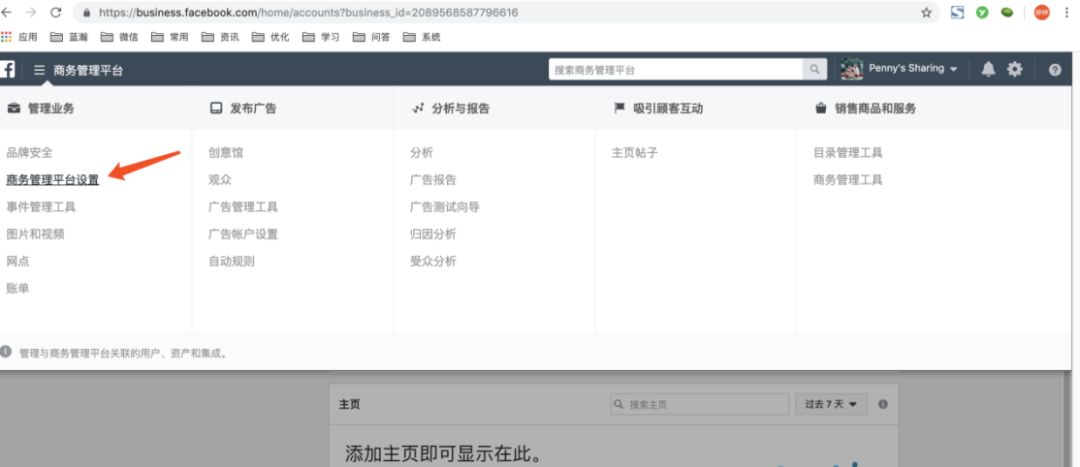Open 主页帖子
Image resolution: width=1080 pixels, height=467 pixels.
coord(635,153)
